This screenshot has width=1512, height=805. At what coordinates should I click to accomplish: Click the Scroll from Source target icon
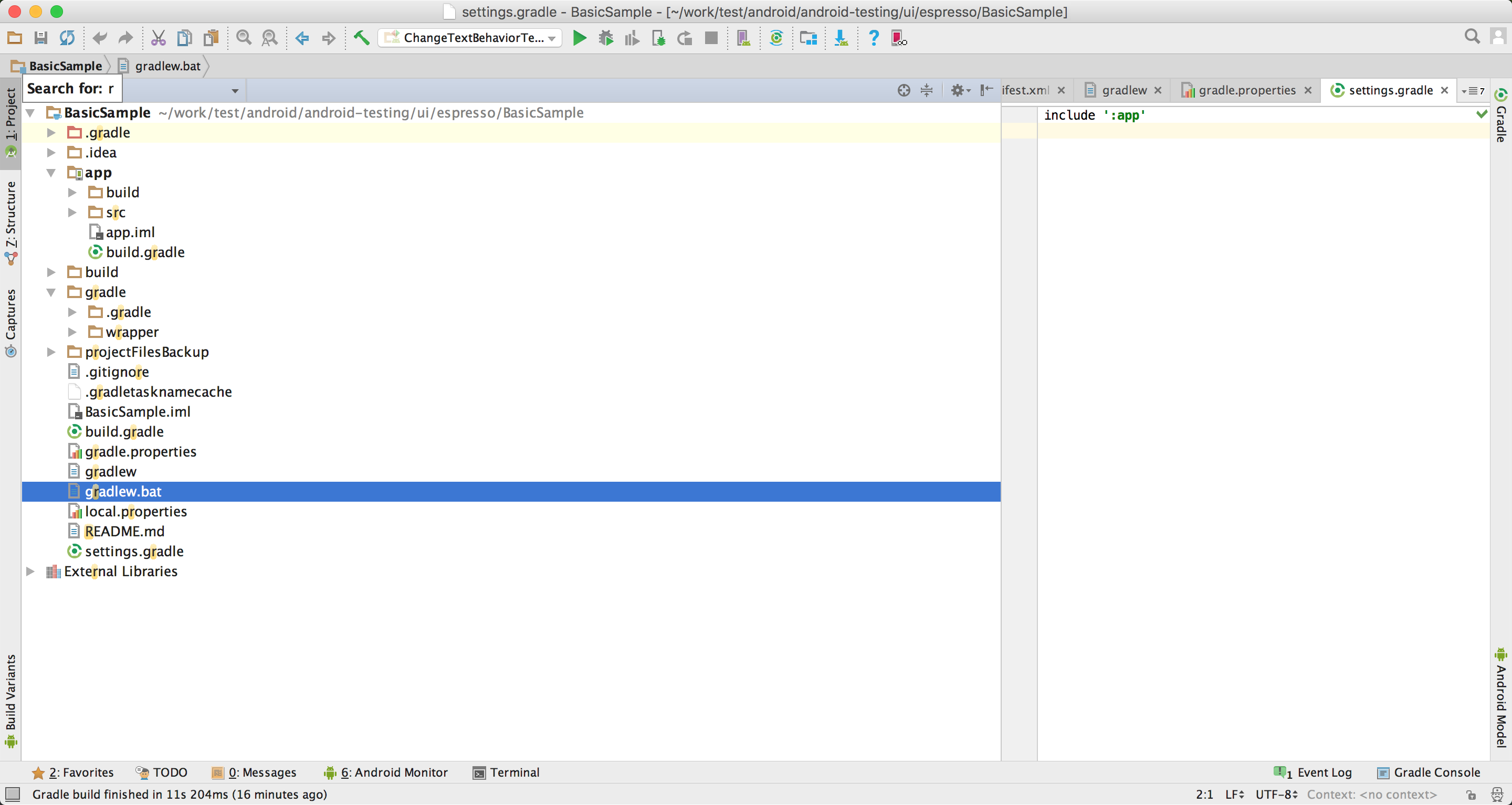pos(904,90)
